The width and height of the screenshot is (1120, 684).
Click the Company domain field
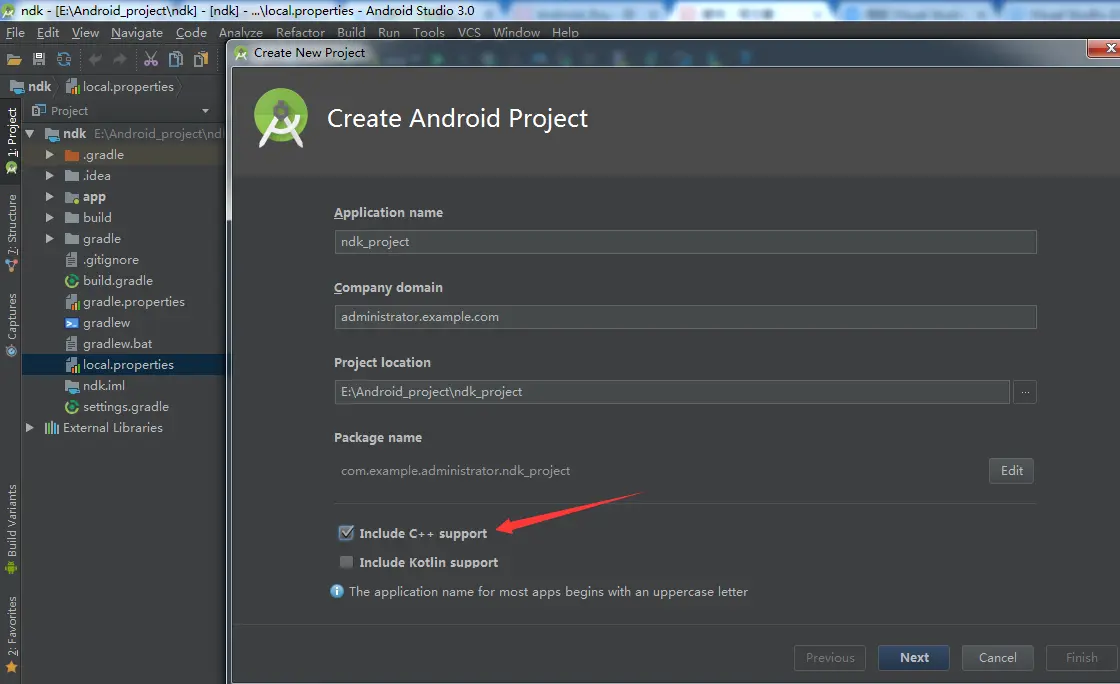685,316
